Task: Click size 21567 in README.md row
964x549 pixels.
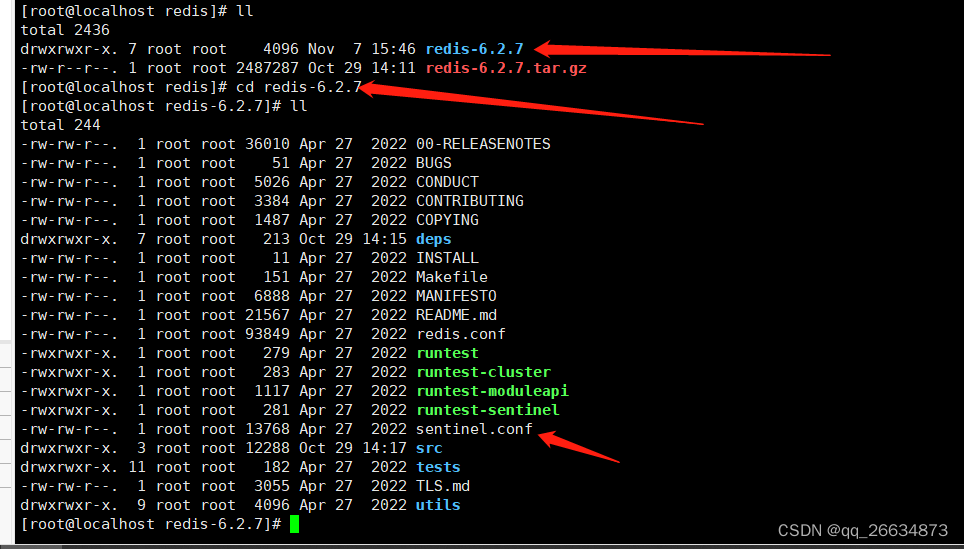Action: tap(268, 315)
